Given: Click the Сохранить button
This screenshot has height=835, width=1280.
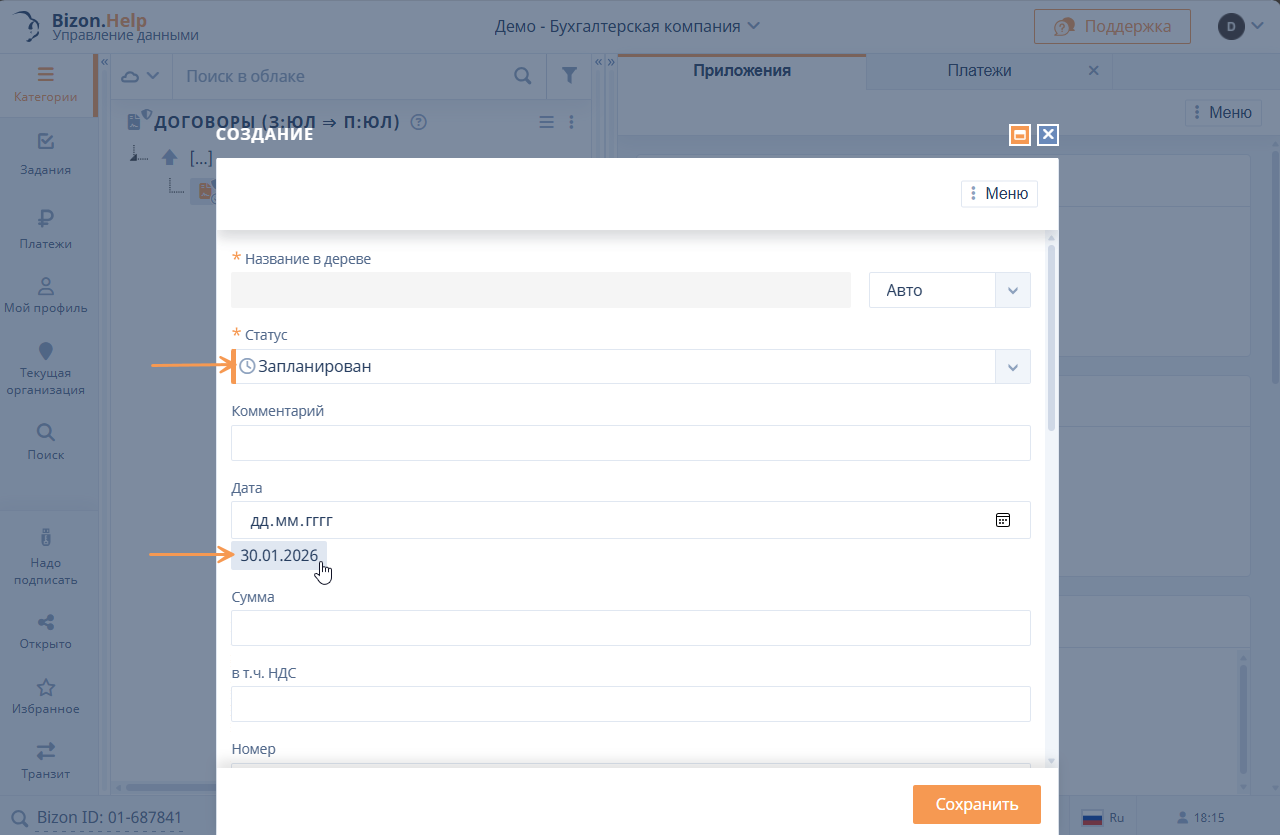Looking at the screenshot, I should (x=976, y=804).
